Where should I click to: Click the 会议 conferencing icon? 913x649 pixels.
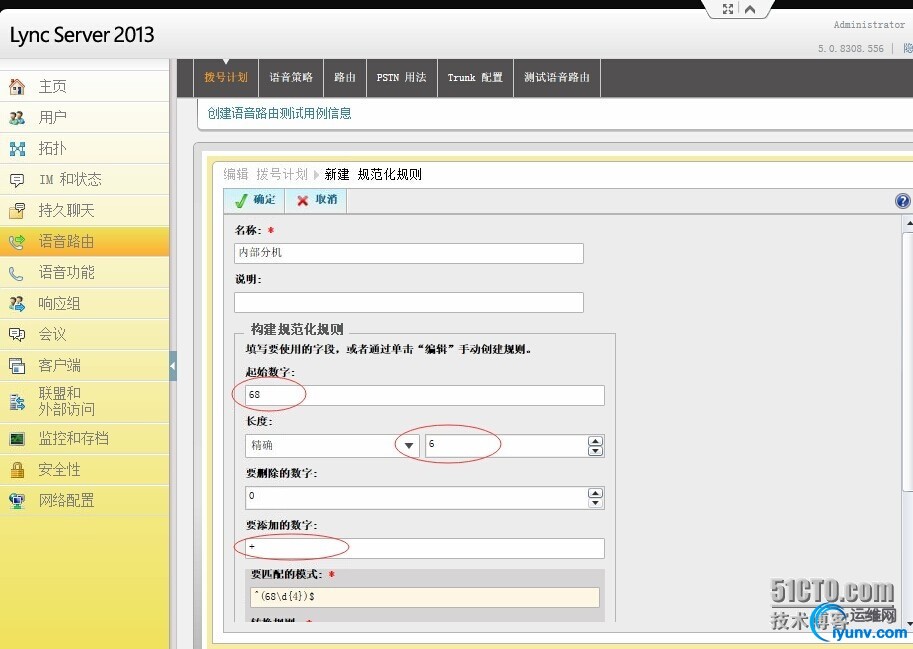click(17, 335)
